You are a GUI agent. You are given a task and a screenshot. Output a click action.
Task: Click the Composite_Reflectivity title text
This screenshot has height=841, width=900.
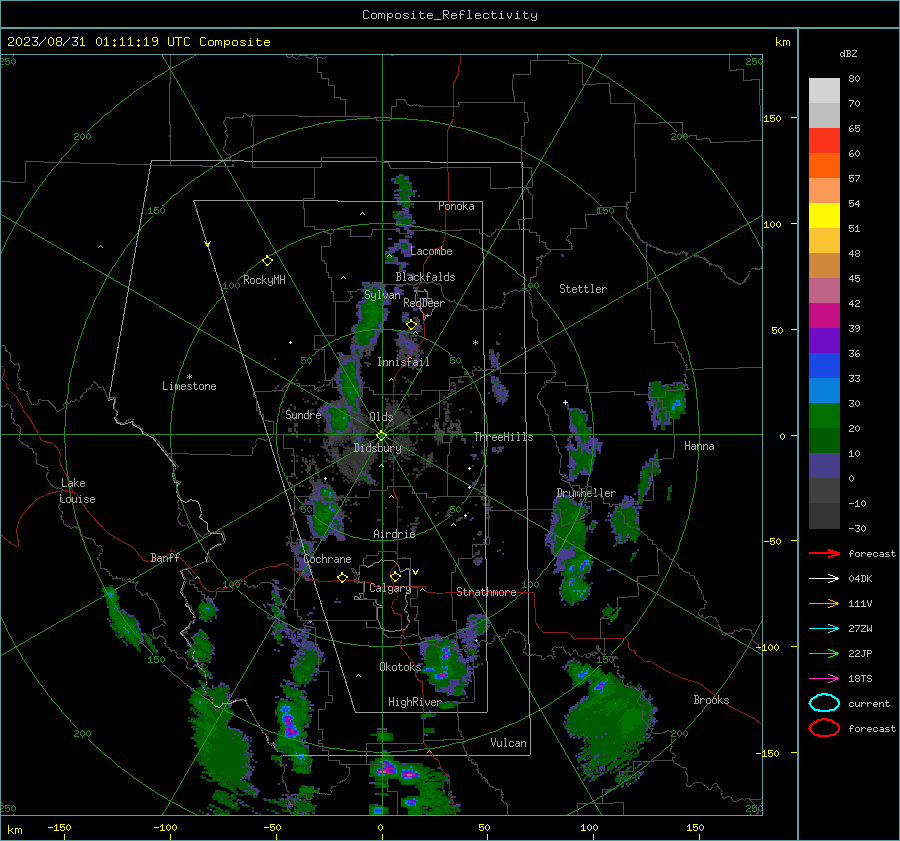[449, 15]
